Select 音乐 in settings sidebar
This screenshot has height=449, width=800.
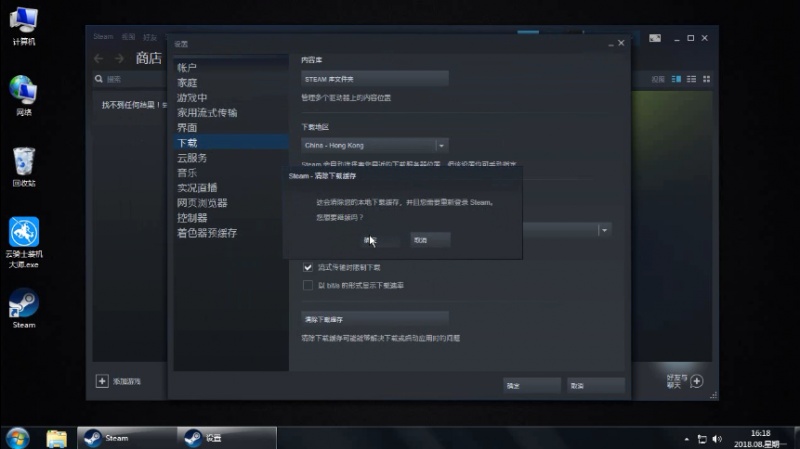231,172
